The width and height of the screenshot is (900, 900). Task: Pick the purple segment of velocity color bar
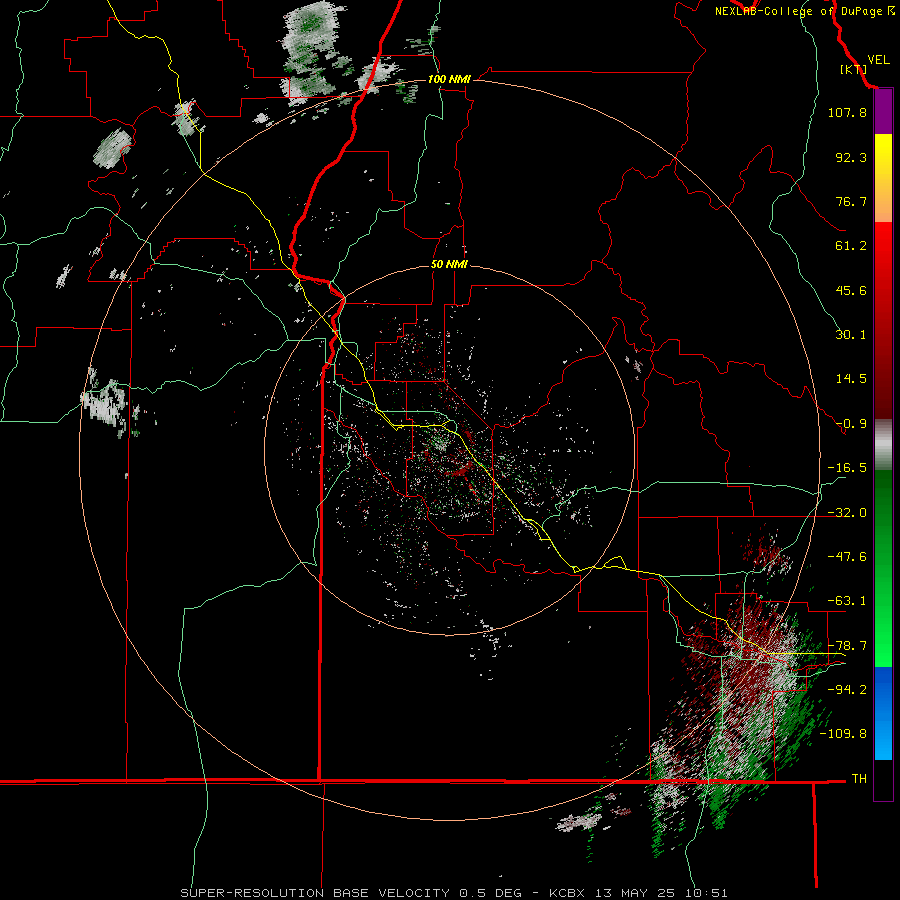pyautogui.click(x=883, y=112)
